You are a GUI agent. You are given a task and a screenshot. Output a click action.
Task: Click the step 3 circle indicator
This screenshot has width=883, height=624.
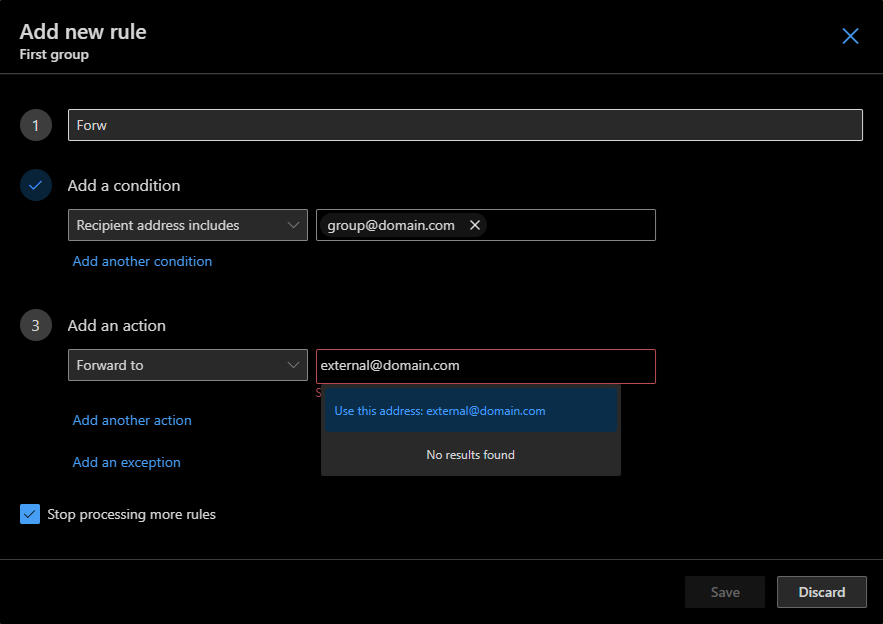(x=35, y=325)
